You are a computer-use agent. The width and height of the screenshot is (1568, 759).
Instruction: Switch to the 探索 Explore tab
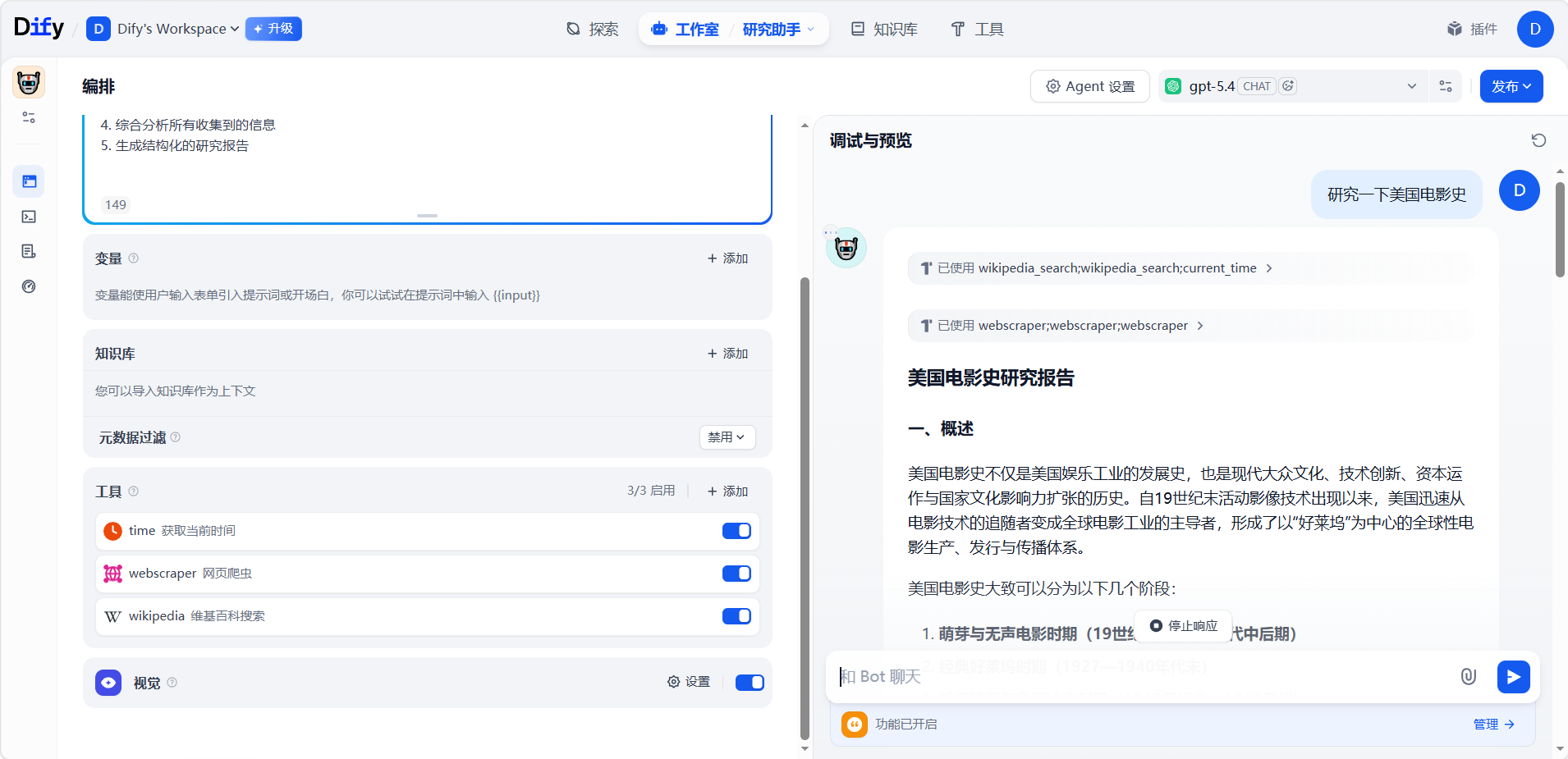593,30
